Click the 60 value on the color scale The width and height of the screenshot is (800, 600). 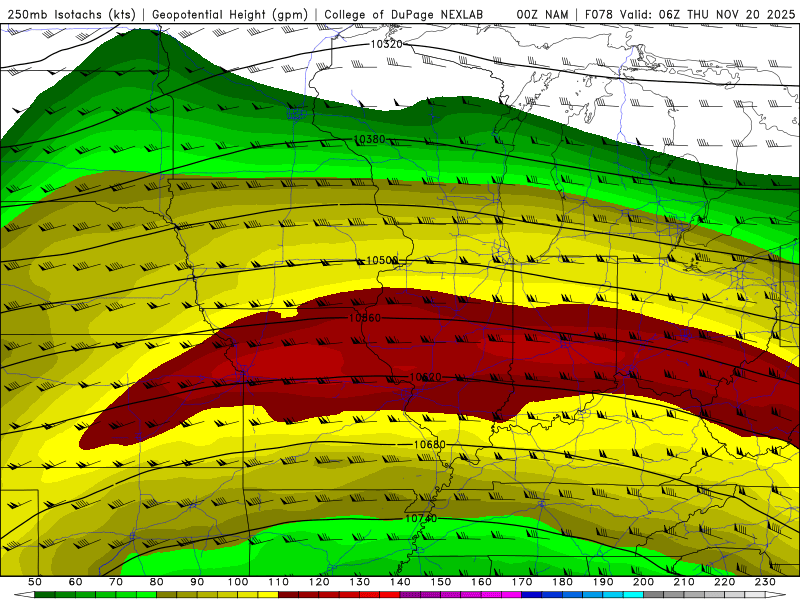coord(76,582)
